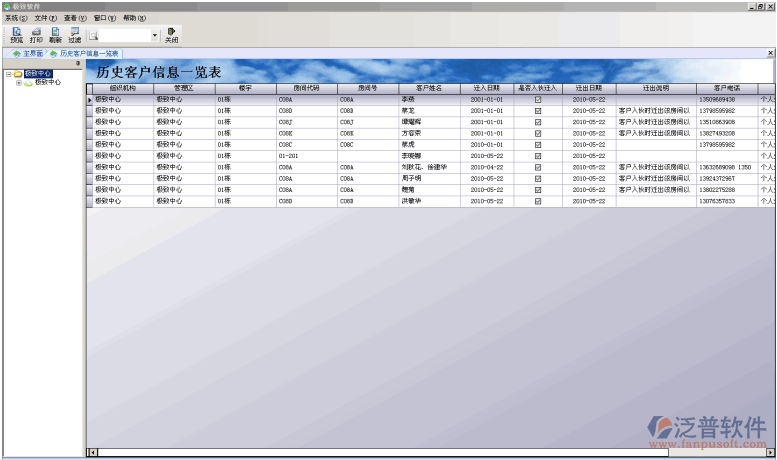
Task: Click the root folder icon in the tree
Action: (18, 74)
